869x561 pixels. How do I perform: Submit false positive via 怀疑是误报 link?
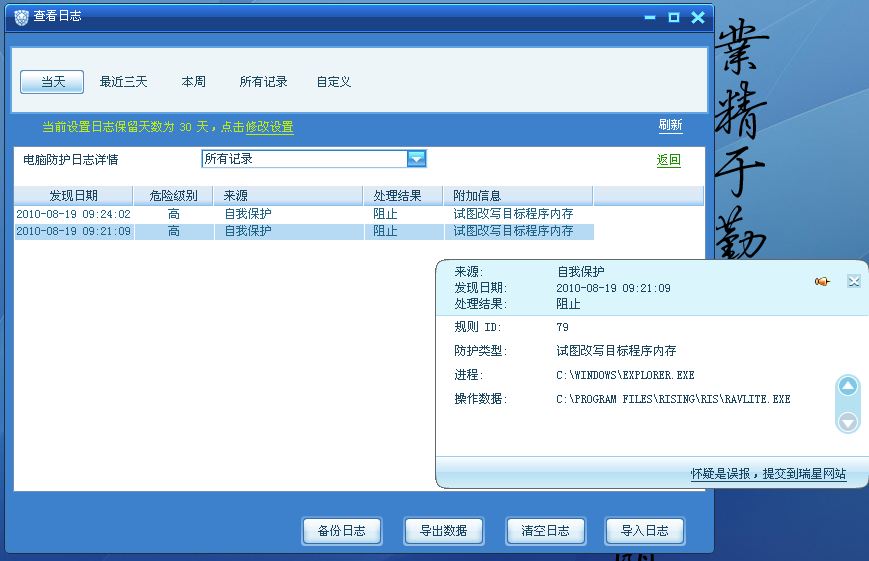(768, 474)
